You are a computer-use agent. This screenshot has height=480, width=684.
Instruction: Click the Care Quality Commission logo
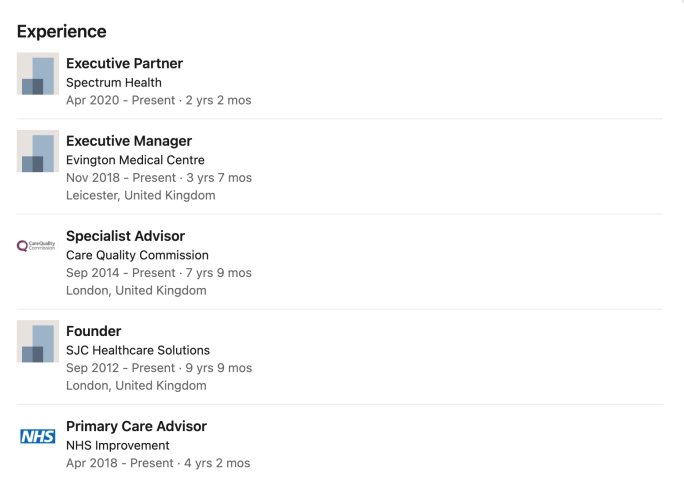38,246
